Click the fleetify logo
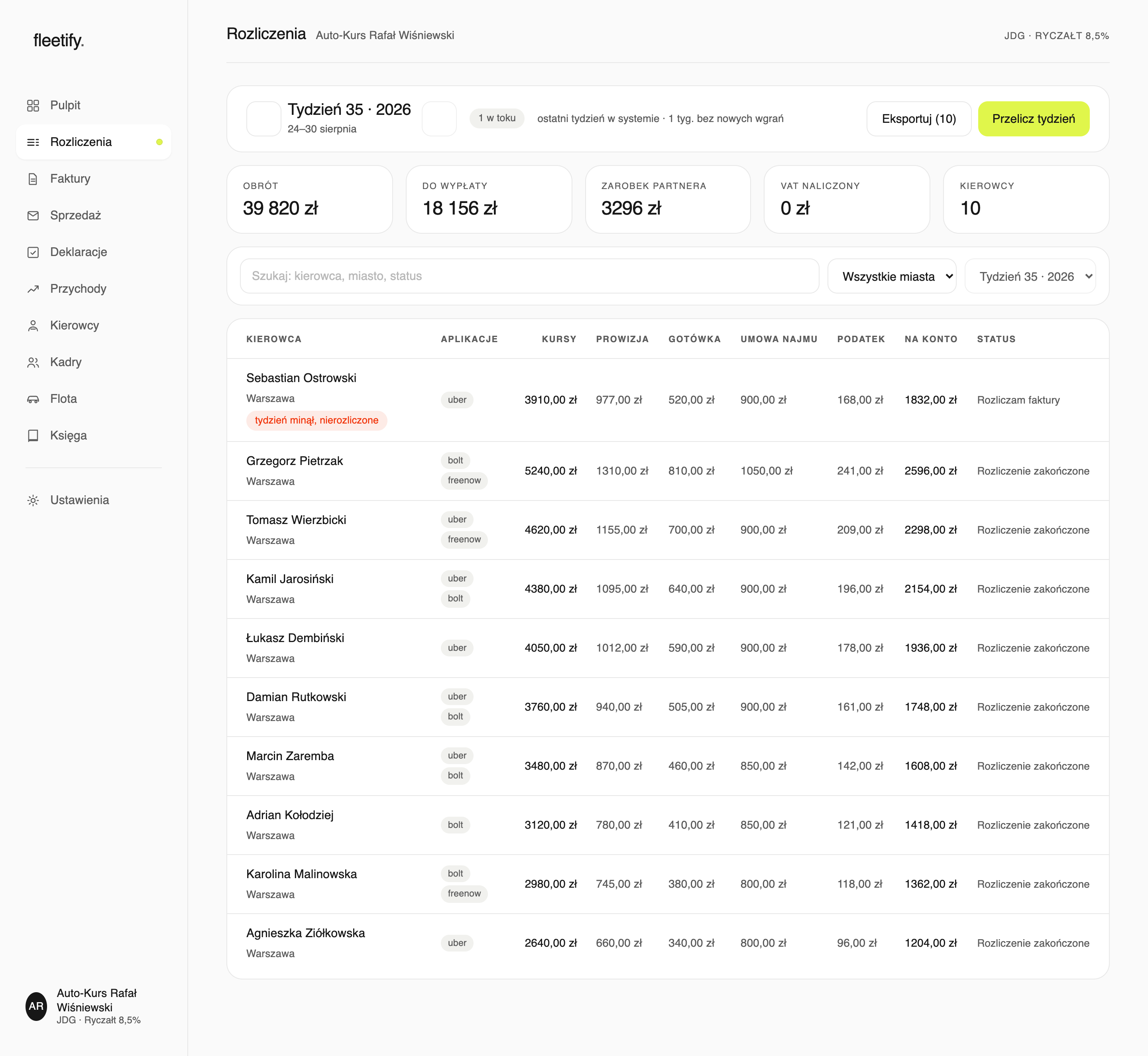This screenshot has width=1148, height=1056. point(58,41)
